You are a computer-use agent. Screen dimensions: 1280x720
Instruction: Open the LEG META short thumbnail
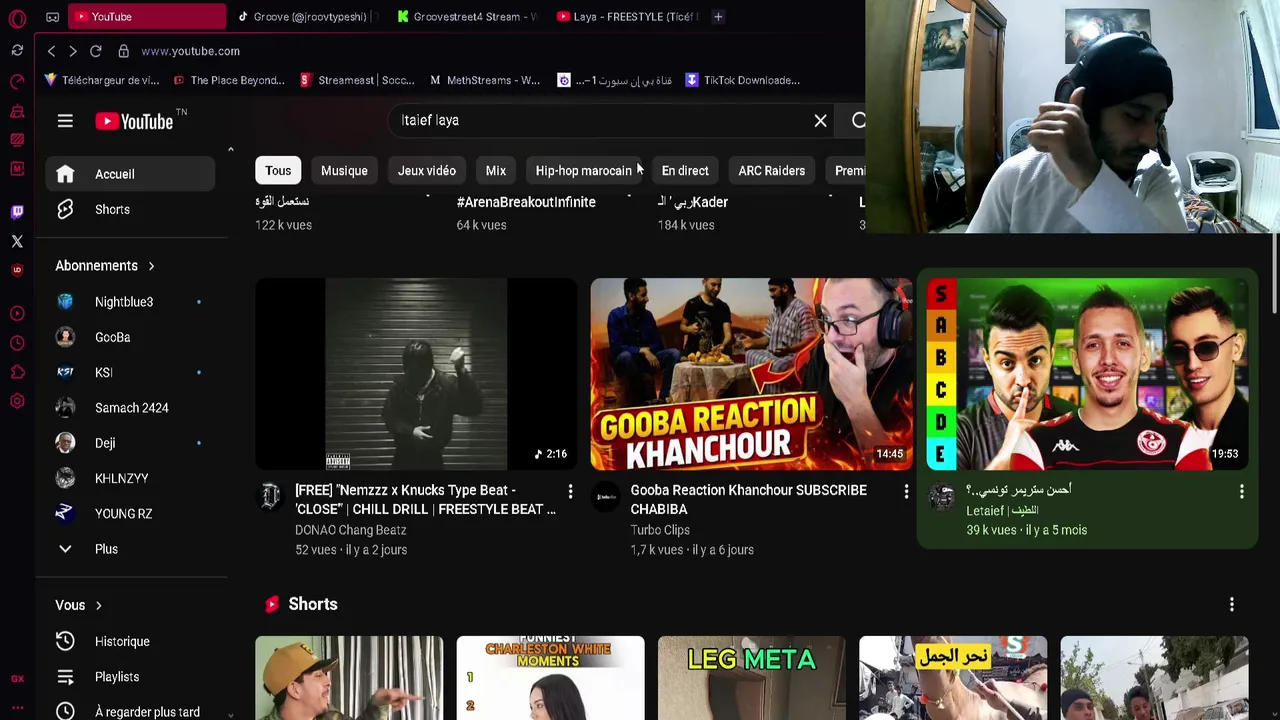(x=751, y=678)
